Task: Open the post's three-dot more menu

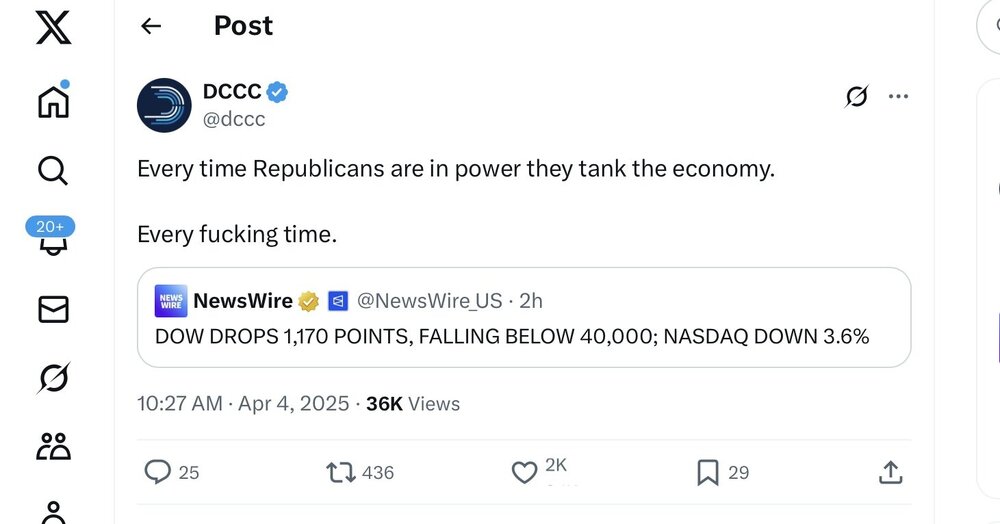Action: coord(898,97)
